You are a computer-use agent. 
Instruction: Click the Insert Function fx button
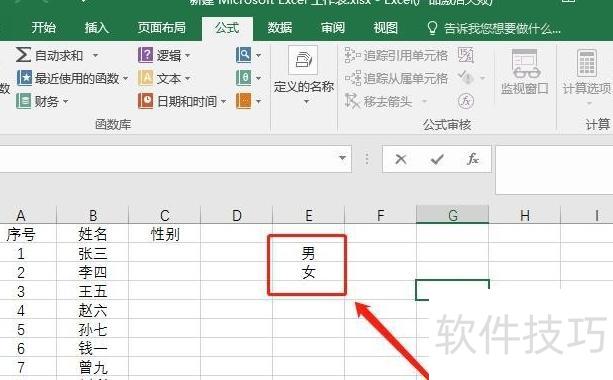tap(473, 159)
